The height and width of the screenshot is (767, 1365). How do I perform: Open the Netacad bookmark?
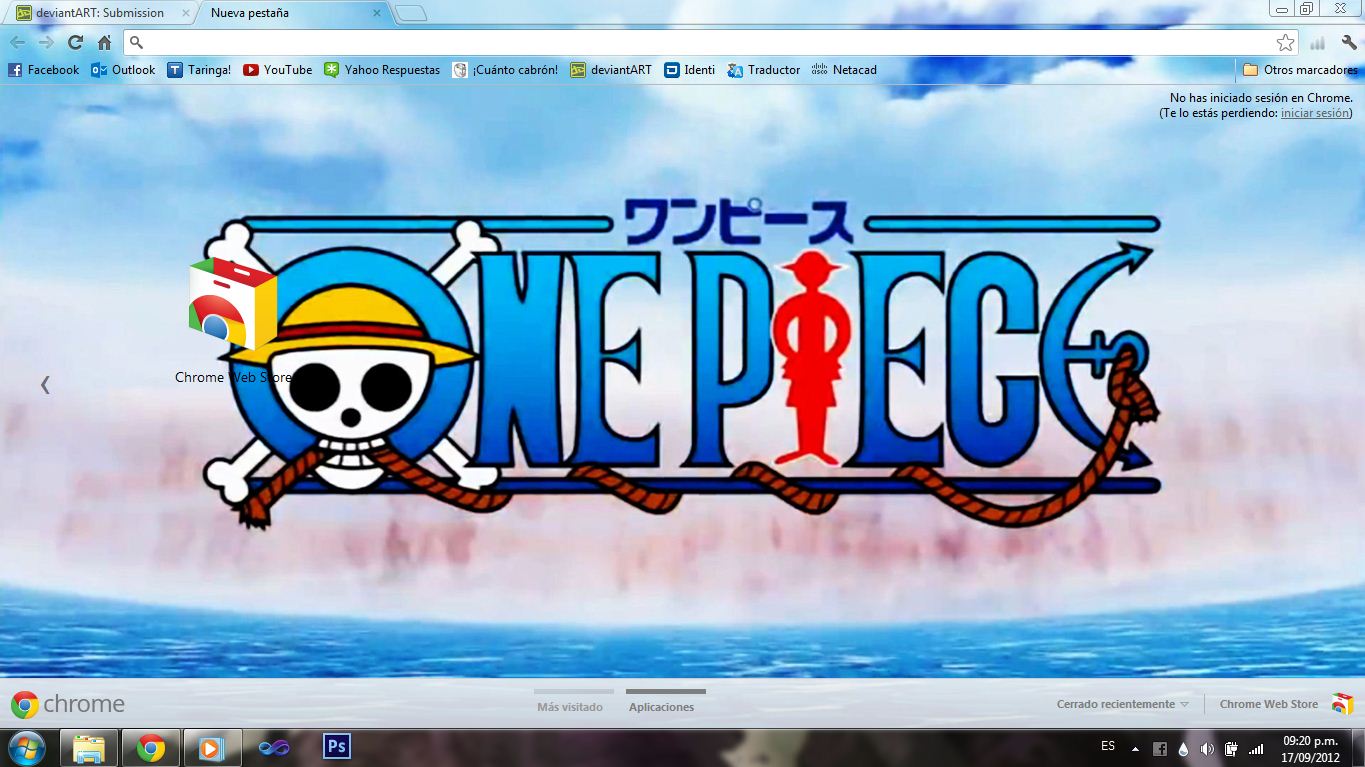[844, 70]
